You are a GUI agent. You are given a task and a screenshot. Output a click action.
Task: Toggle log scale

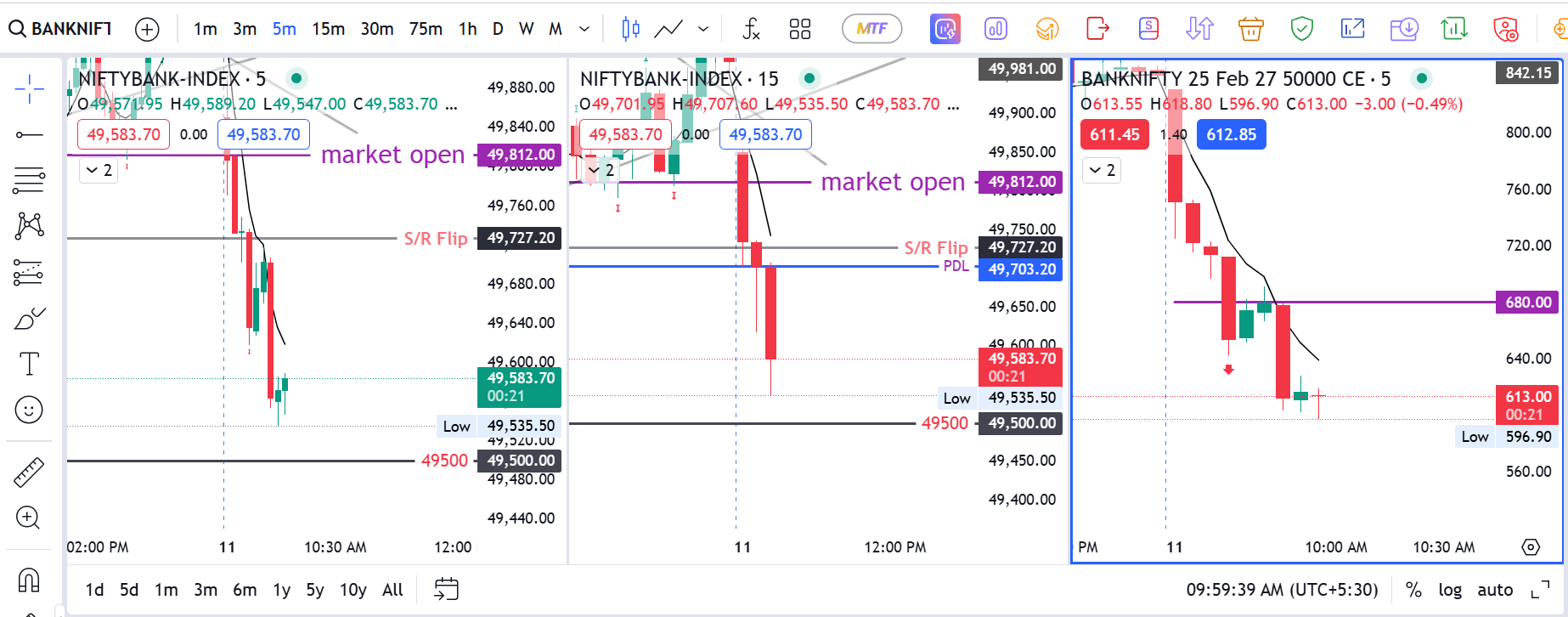[x=1450, y=590]
